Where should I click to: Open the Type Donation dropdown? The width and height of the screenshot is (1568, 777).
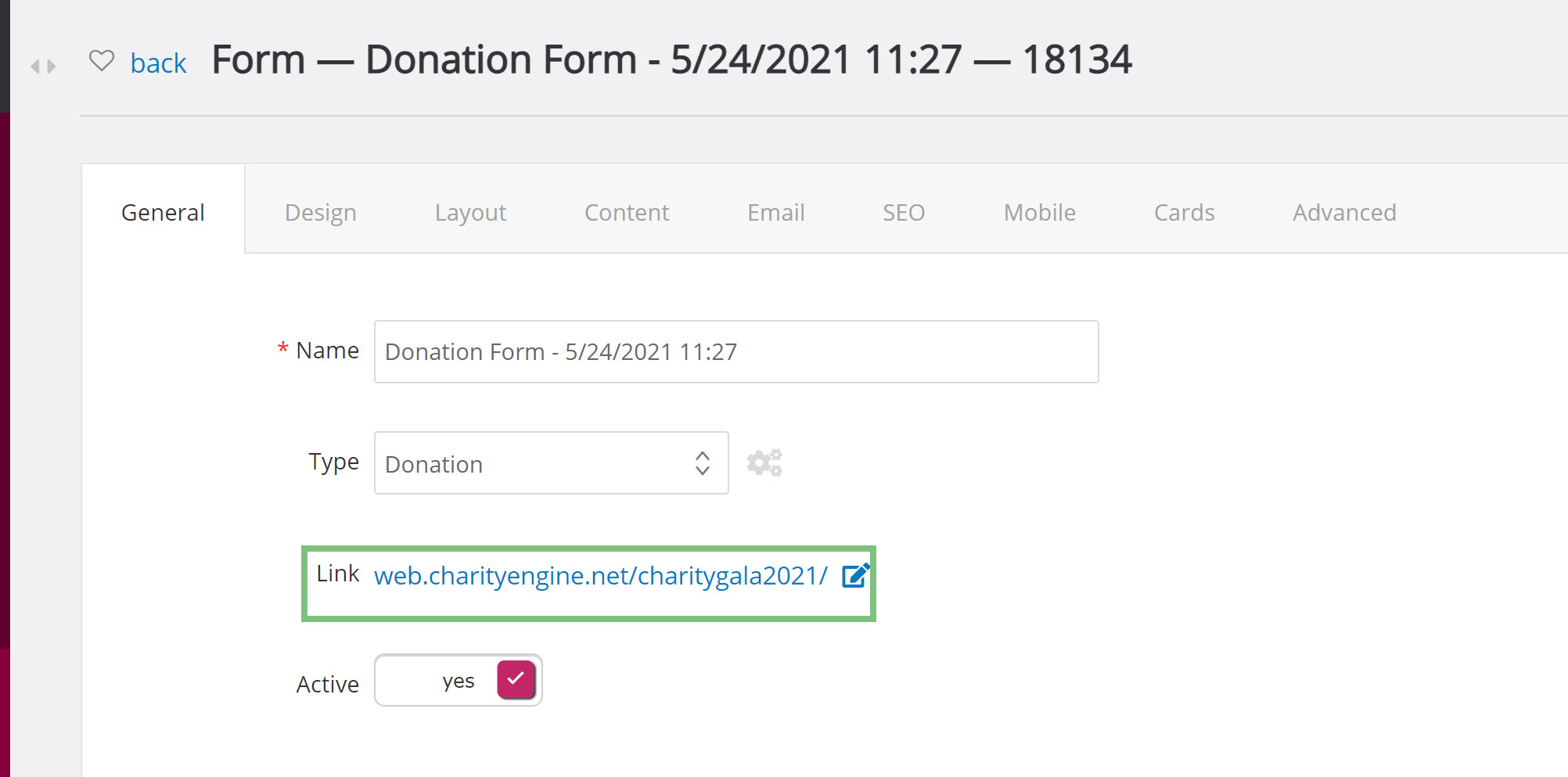click(552, 462)
